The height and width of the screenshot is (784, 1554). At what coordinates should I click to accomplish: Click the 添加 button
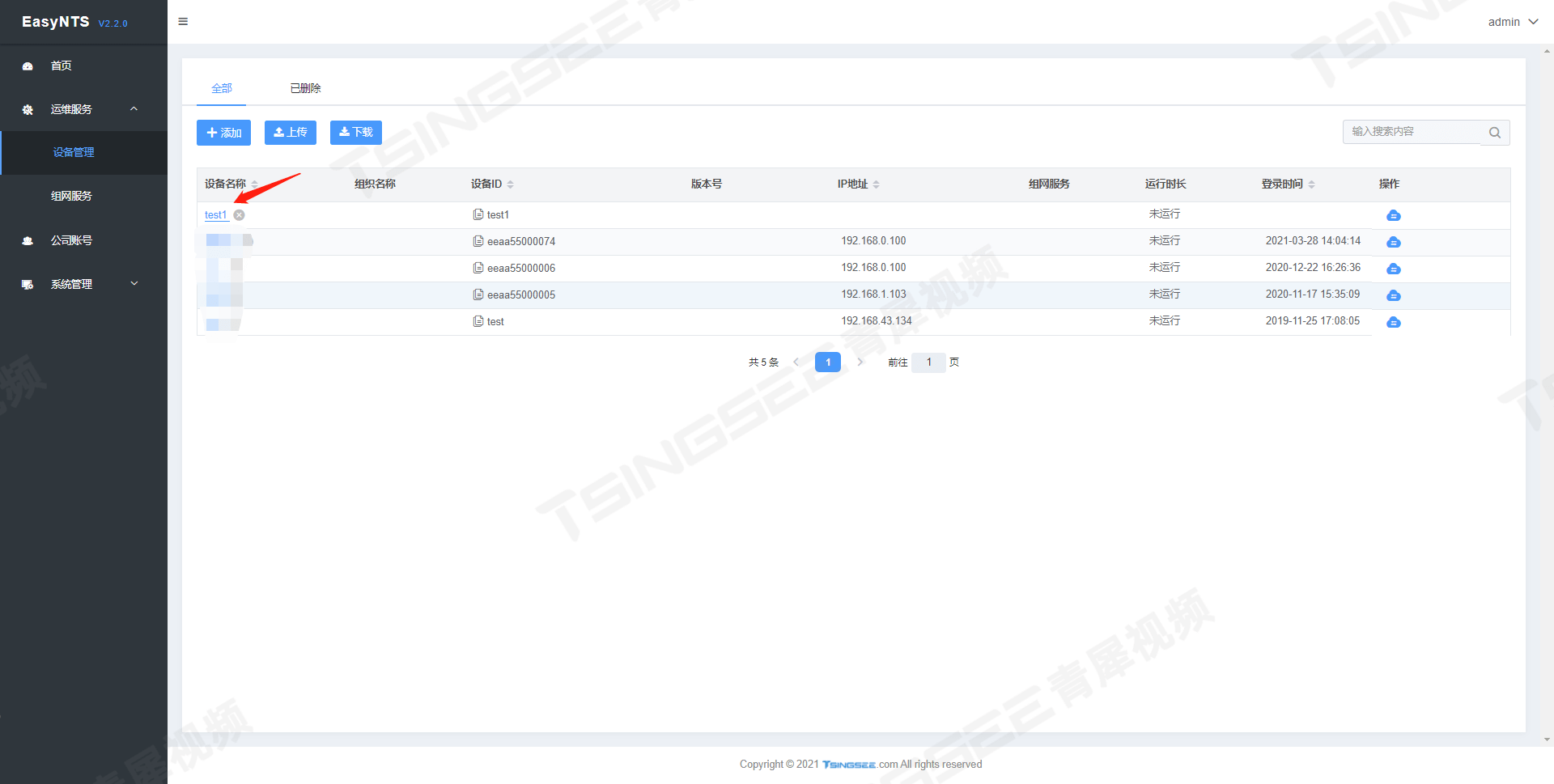(223, 133)
